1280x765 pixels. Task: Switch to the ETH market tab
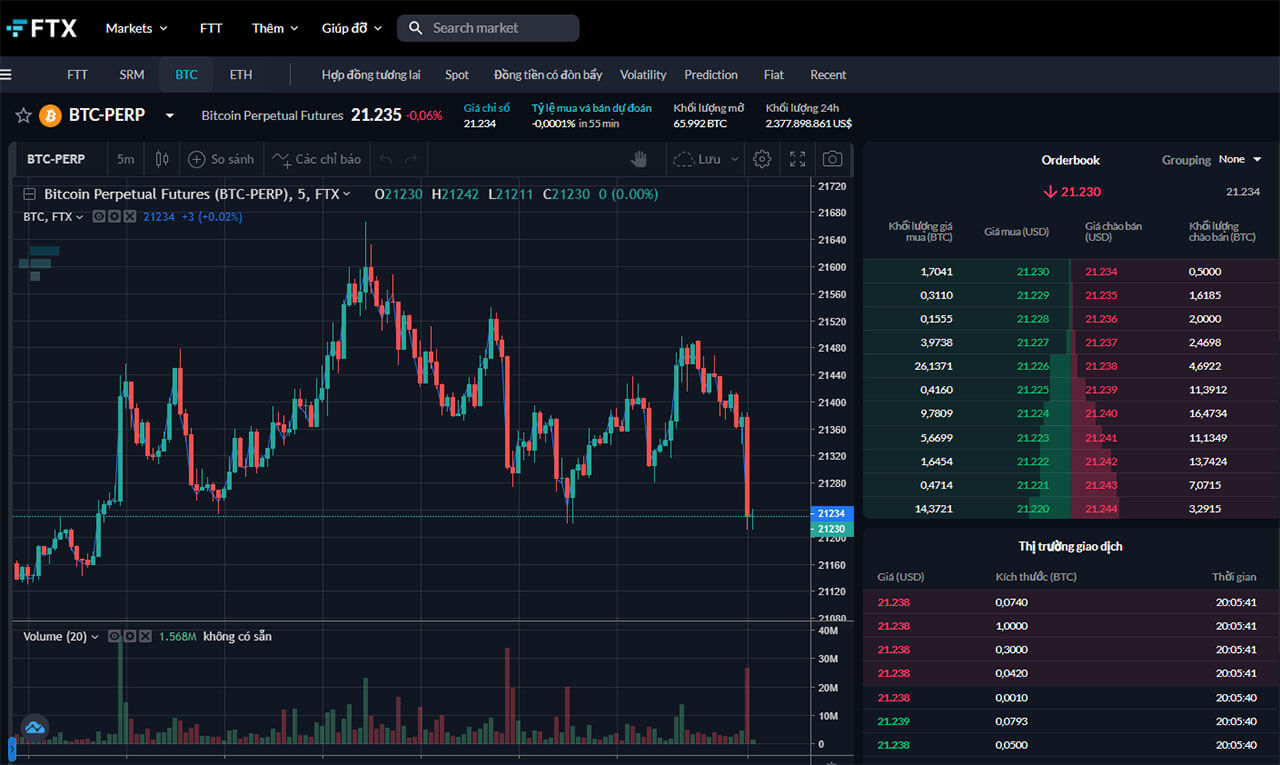point(241,75)
